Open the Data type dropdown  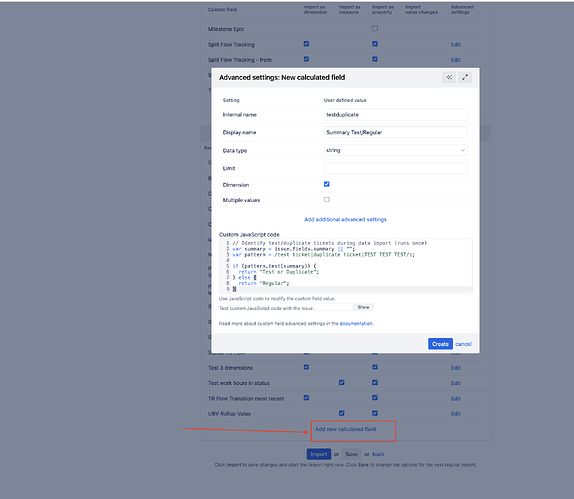click(396, 150)
